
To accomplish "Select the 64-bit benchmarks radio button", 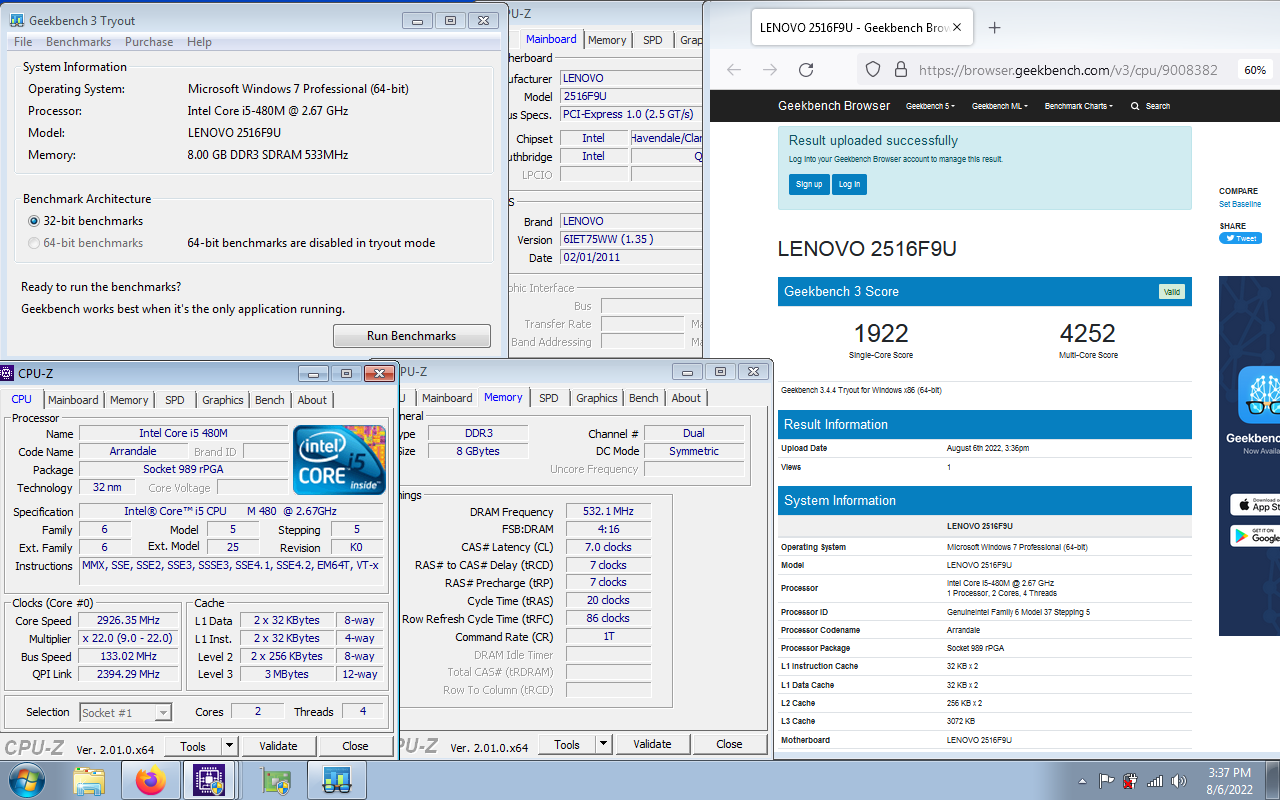I will tap(34, 243).
